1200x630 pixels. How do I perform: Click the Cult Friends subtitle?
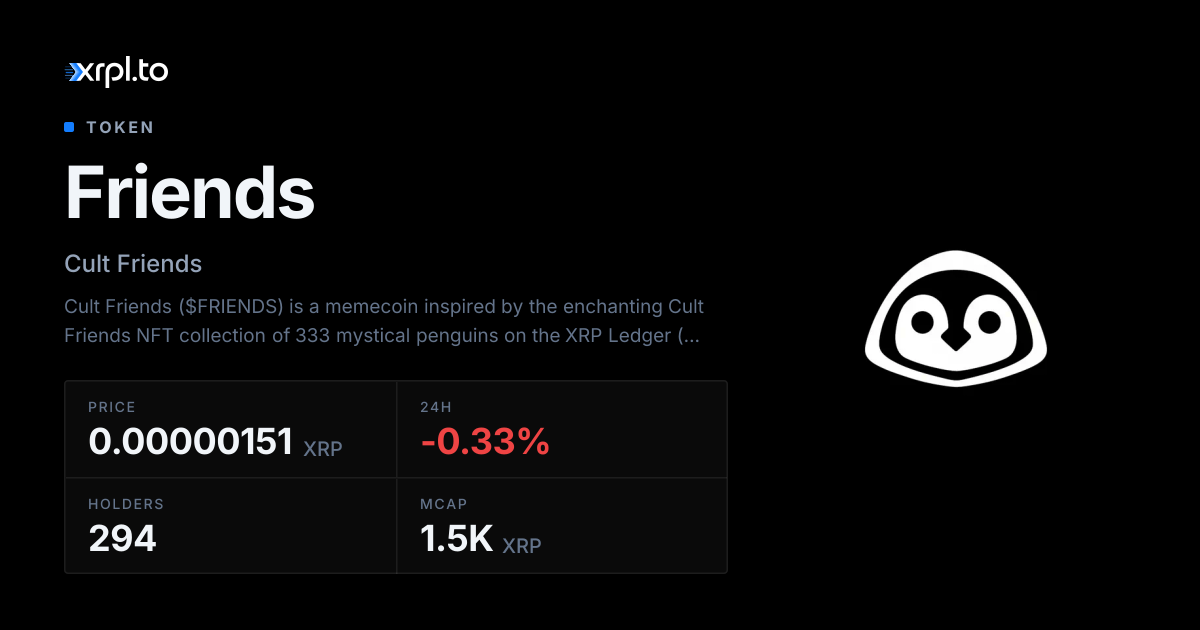coord(133,264)
